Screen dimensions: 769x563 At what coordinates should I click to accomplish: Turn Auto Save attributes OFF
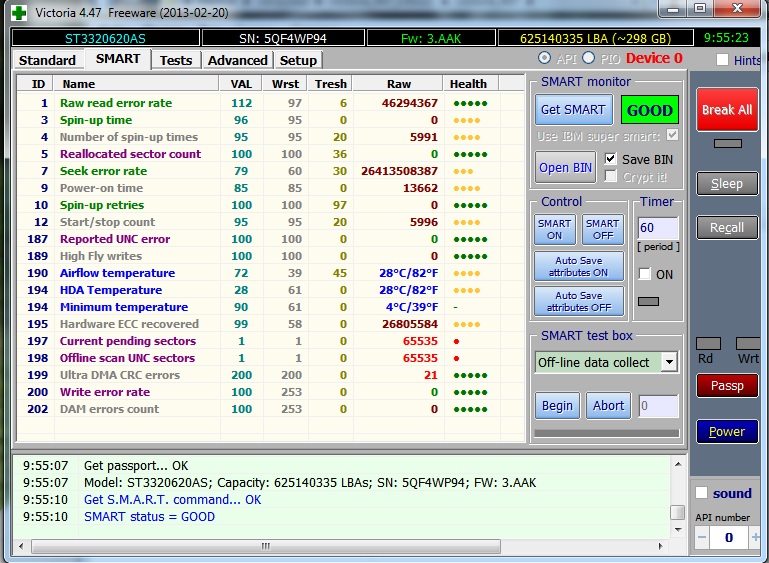579,301
